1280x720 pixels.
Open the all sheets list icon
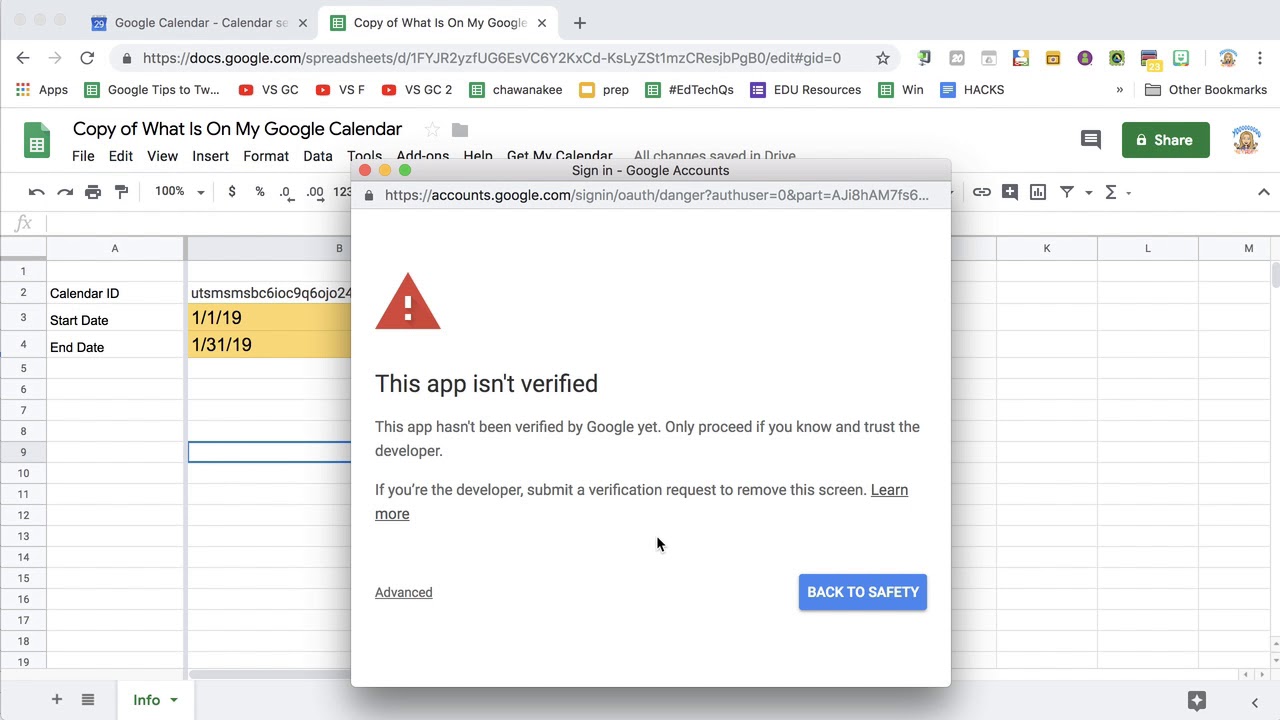(x=88, y=700)
